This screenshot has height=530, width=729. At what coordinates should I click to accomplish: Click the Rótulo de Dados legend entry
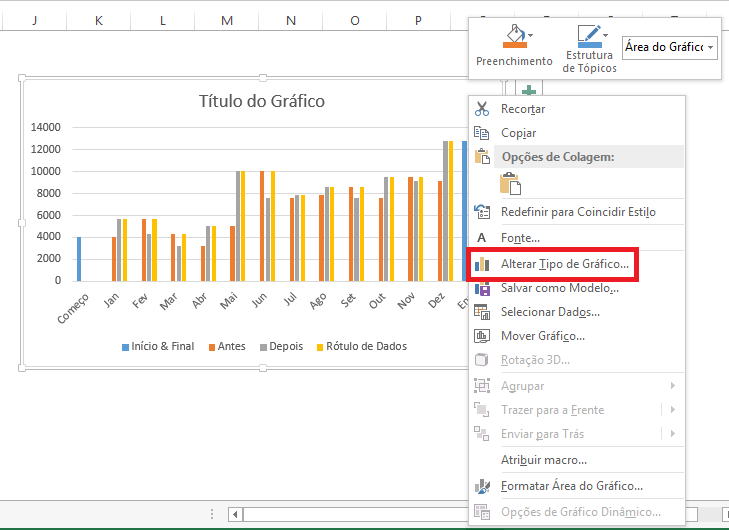click(362, 346)
